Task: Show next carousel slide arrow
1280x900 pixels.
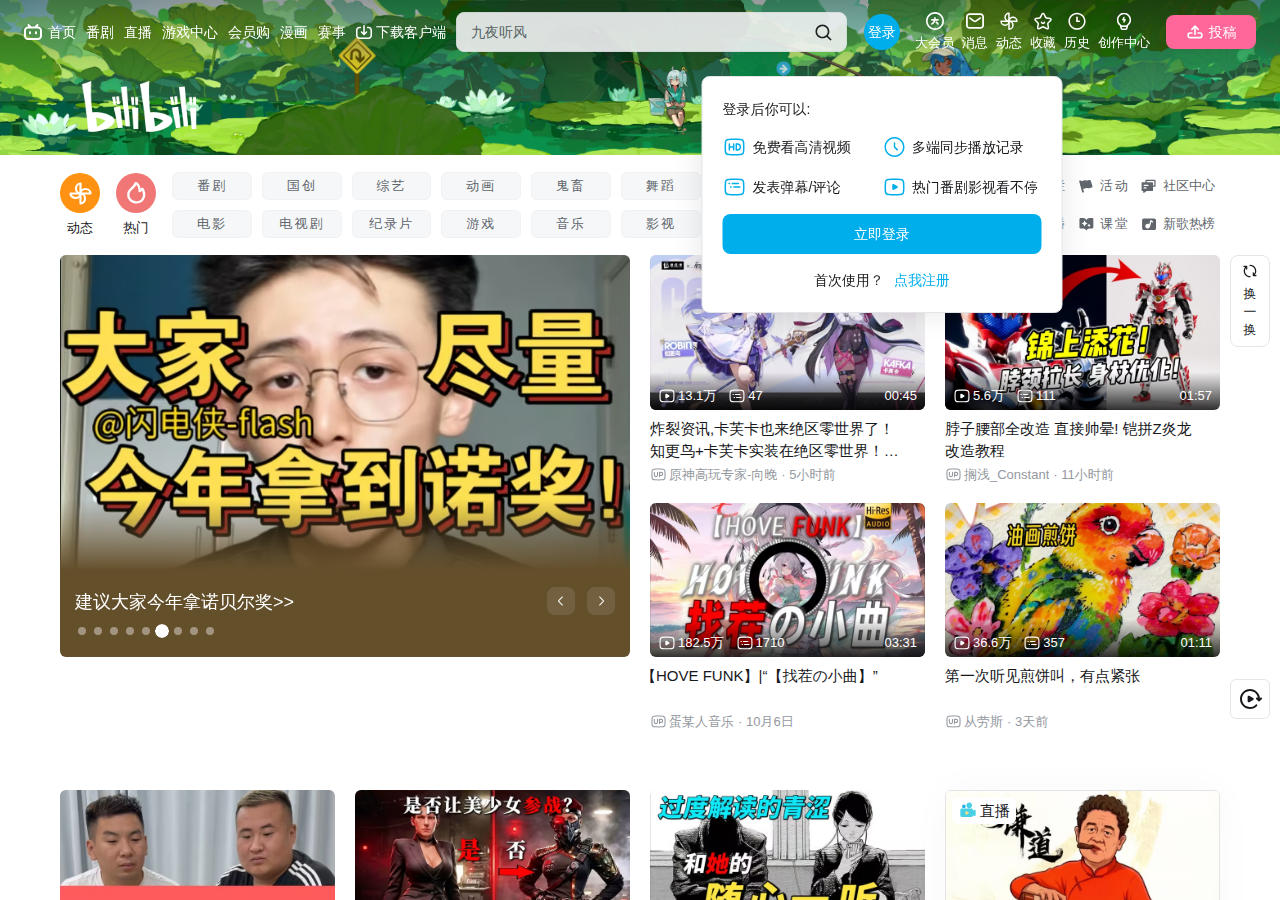Action: click(601, 601)
